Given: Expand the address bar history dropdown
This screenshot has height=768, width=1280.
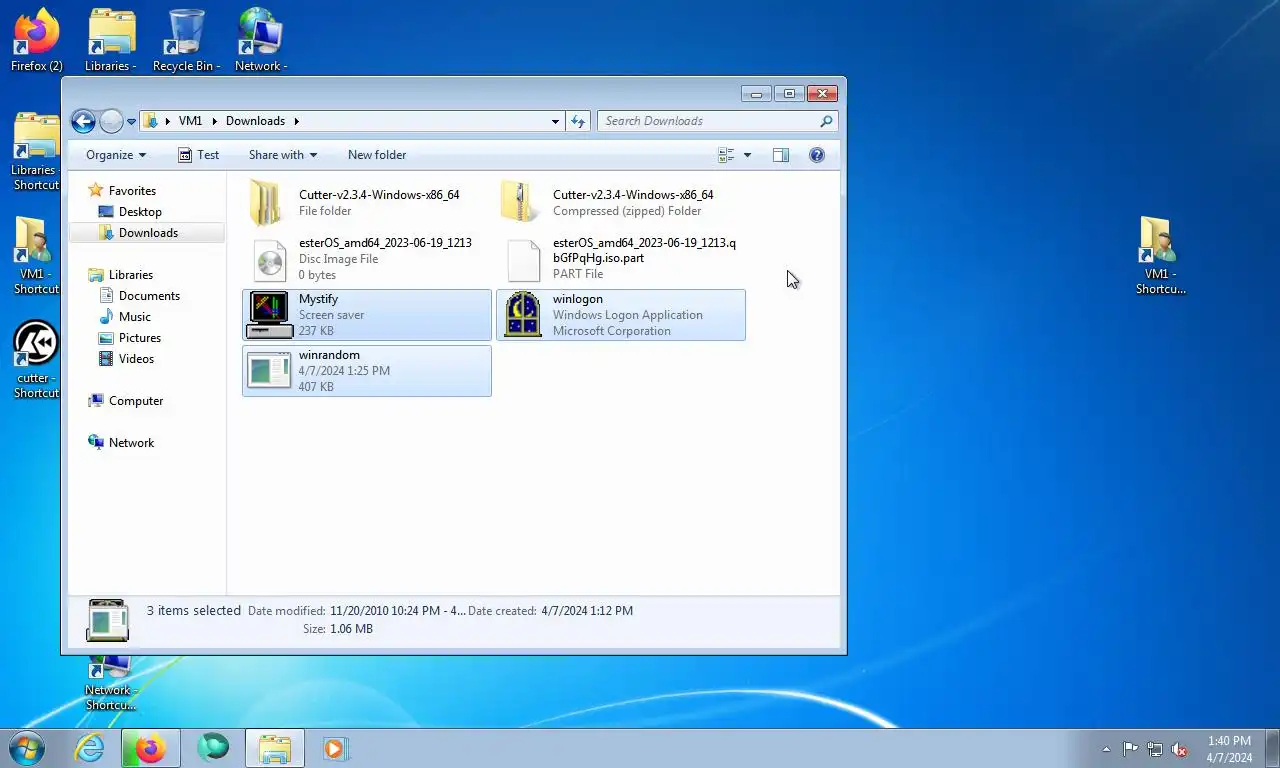Looking at the screenshot, I should point(556,121).
